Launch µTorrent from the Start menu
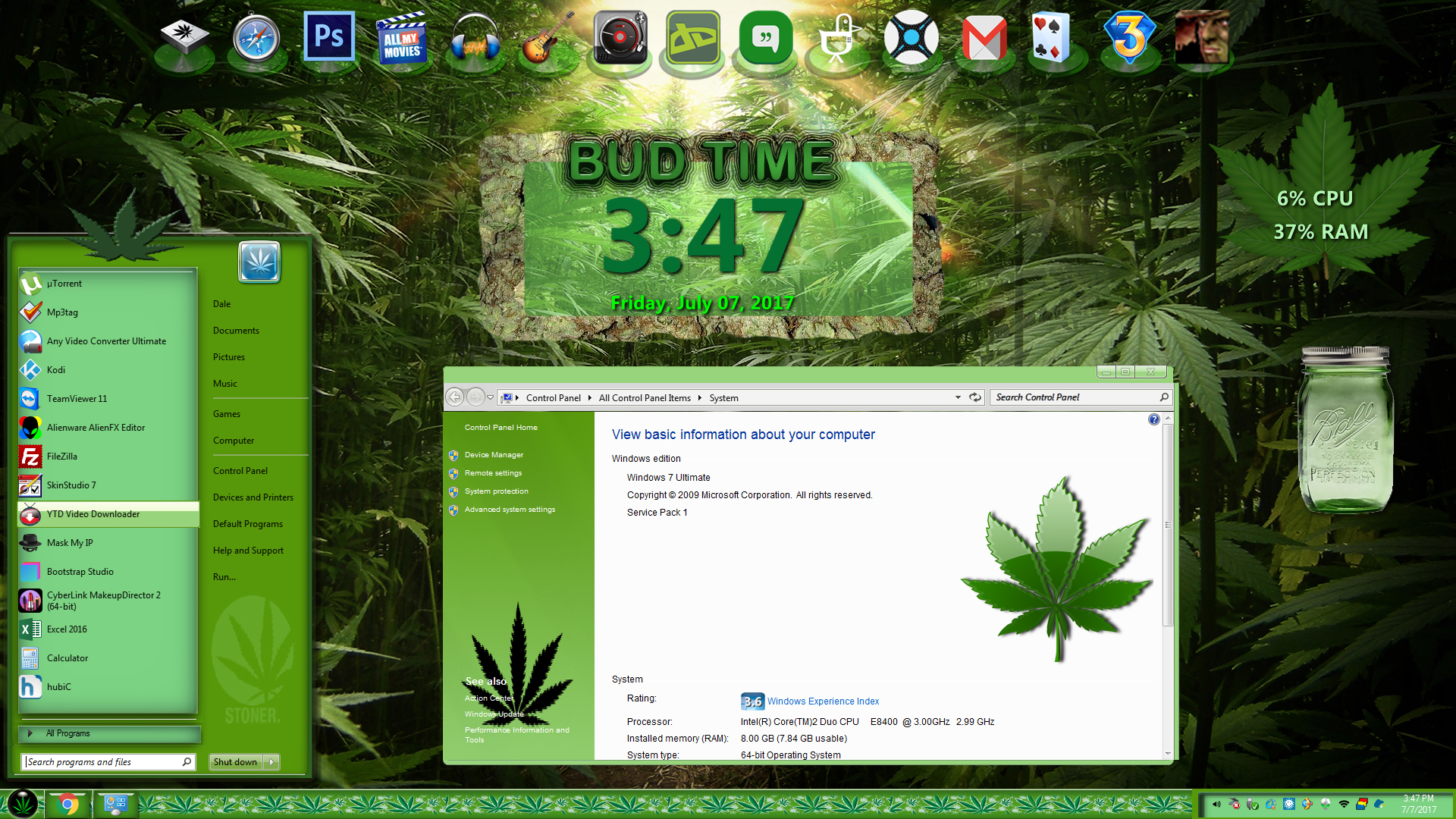The image size is (1456, 819). pos(108,284)
